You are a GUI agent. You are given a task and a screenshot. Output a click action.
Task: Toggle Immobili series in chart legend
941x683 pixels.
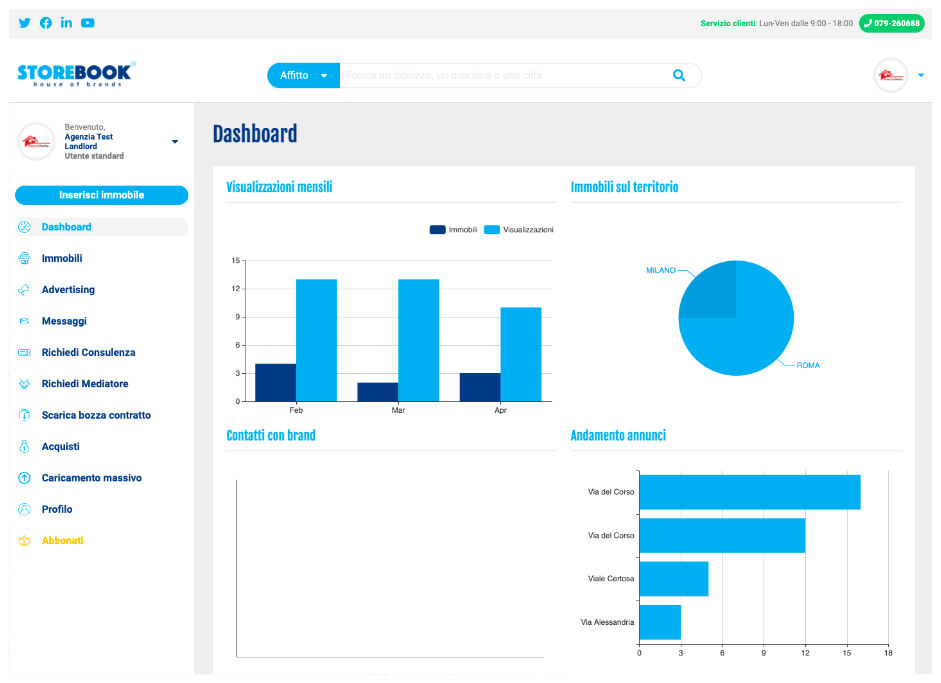click(x=453, y=230)
